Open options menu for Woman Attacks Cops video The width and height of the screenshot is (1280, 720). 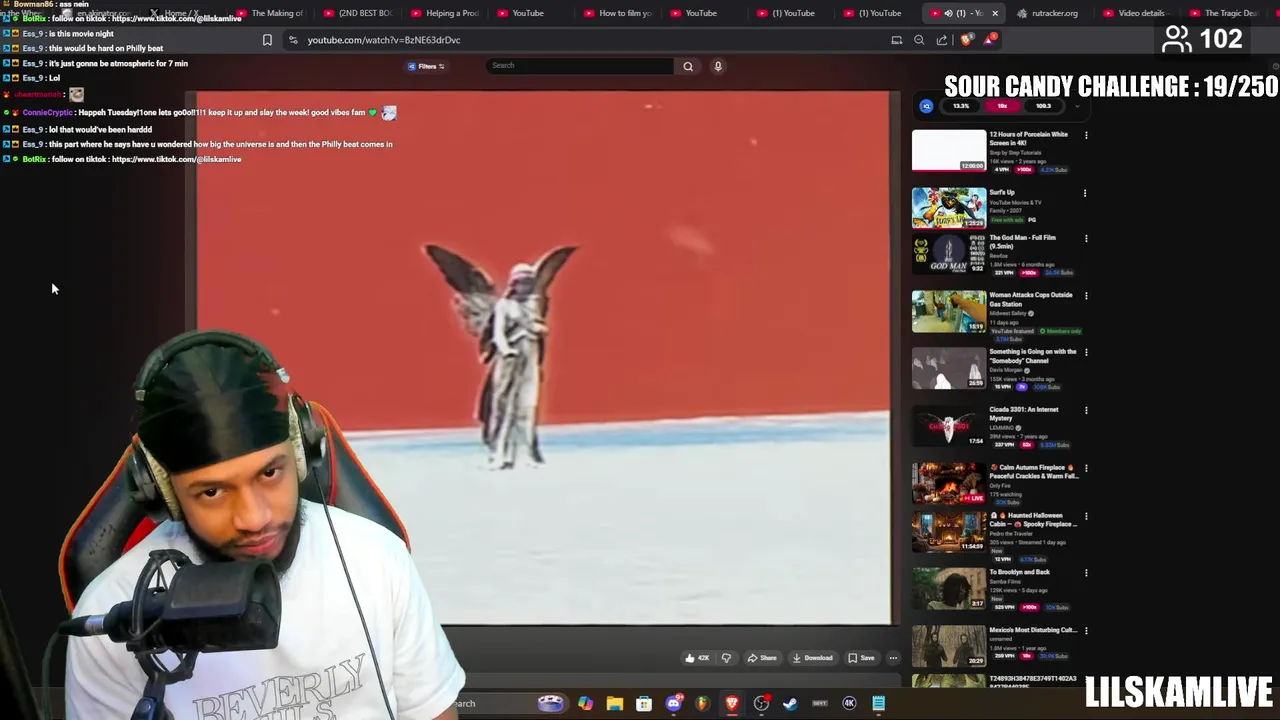point(1085,295)
